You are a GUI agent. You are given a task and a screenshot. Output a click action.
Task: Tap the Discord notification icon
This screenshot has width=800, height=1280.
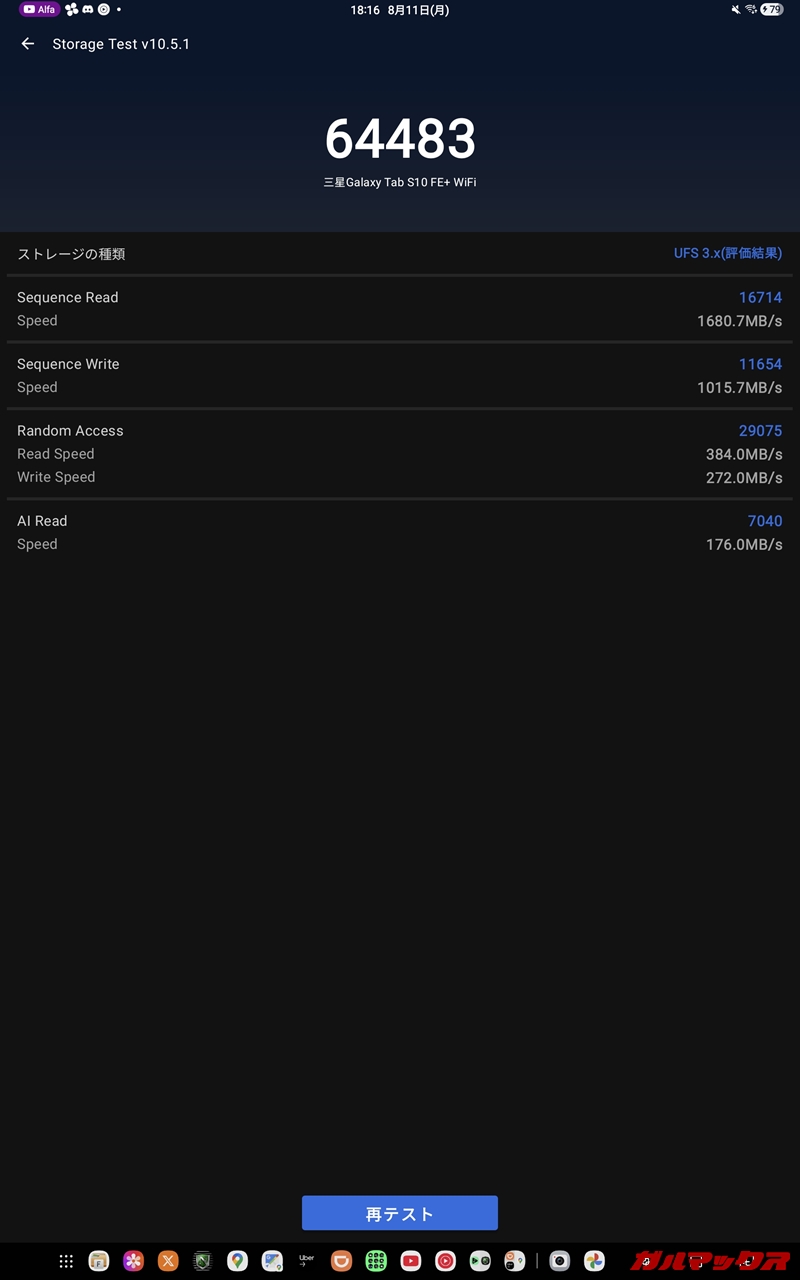[x=88, y=10]
